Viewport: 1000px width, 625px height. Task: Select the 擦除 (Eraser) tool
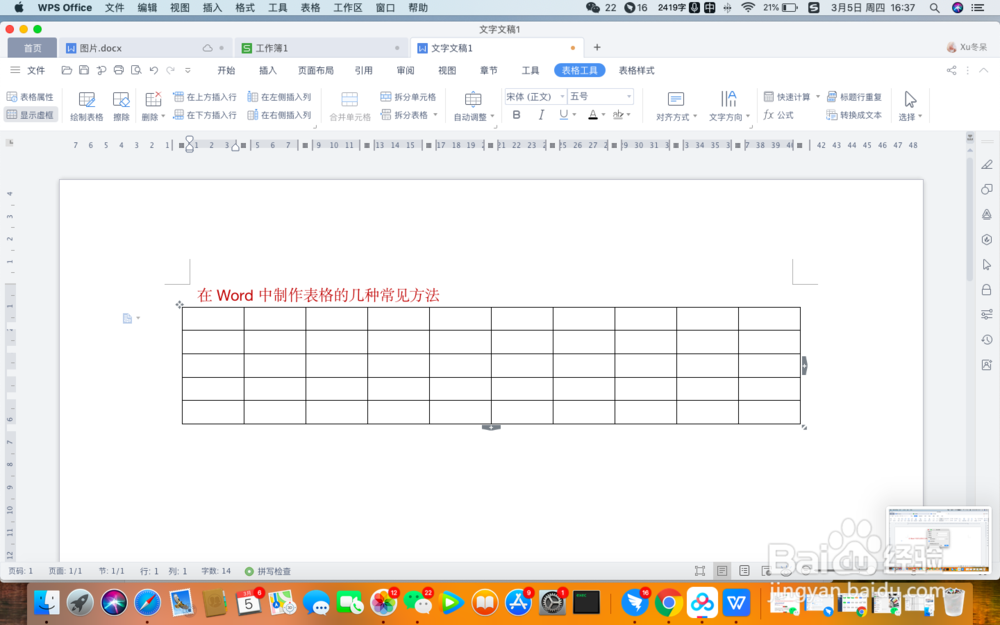pyautogui.click(x=121, y=105)
